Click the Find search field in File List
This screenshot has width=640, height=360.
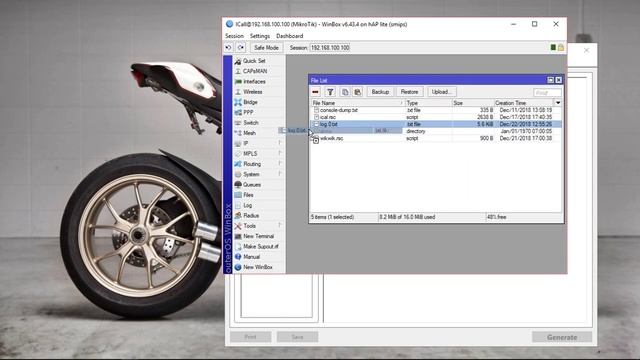pyautogui.click(x=547, y=93)
